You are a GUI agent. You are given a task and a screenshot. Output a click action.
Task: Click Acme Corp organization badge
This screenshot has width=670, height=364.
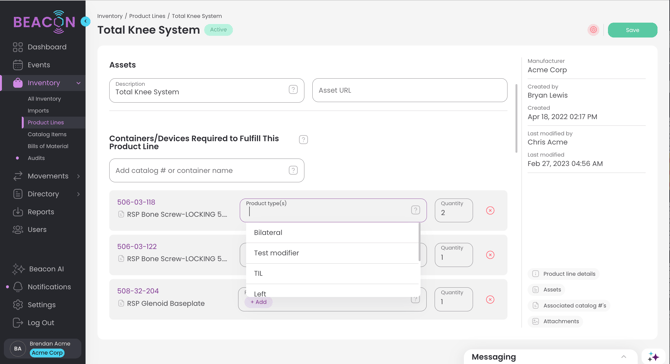point(47,353)
